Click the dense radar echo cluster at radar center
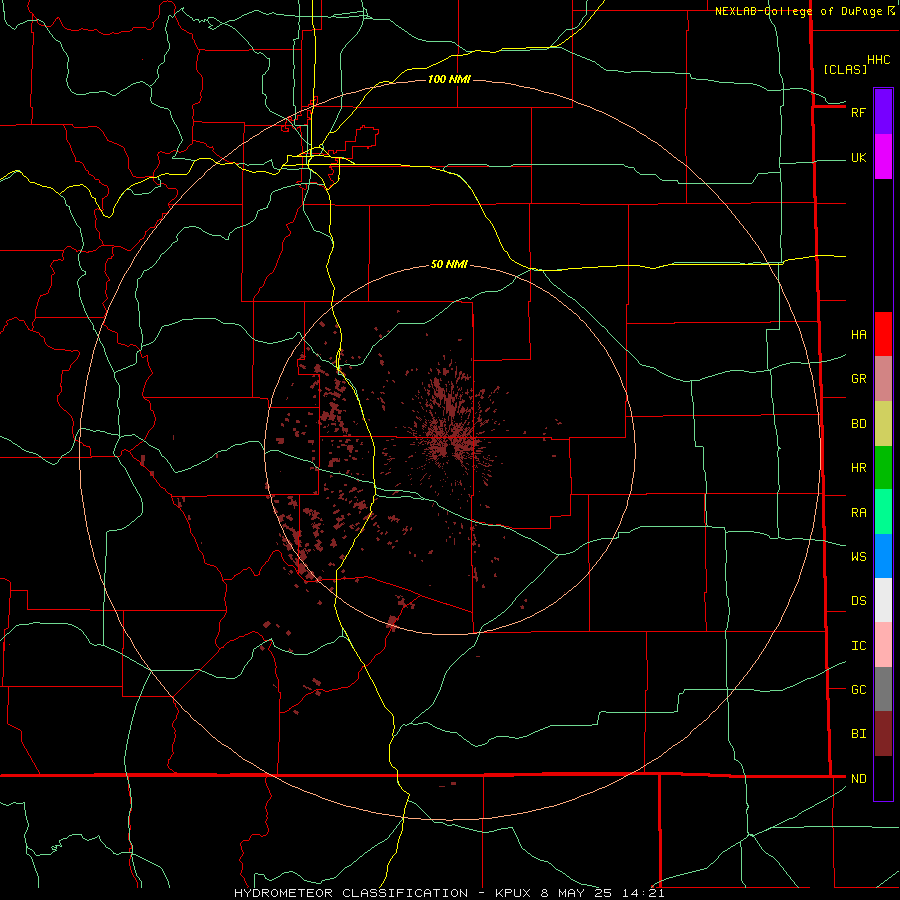900x900 pixels. point(452,439)
